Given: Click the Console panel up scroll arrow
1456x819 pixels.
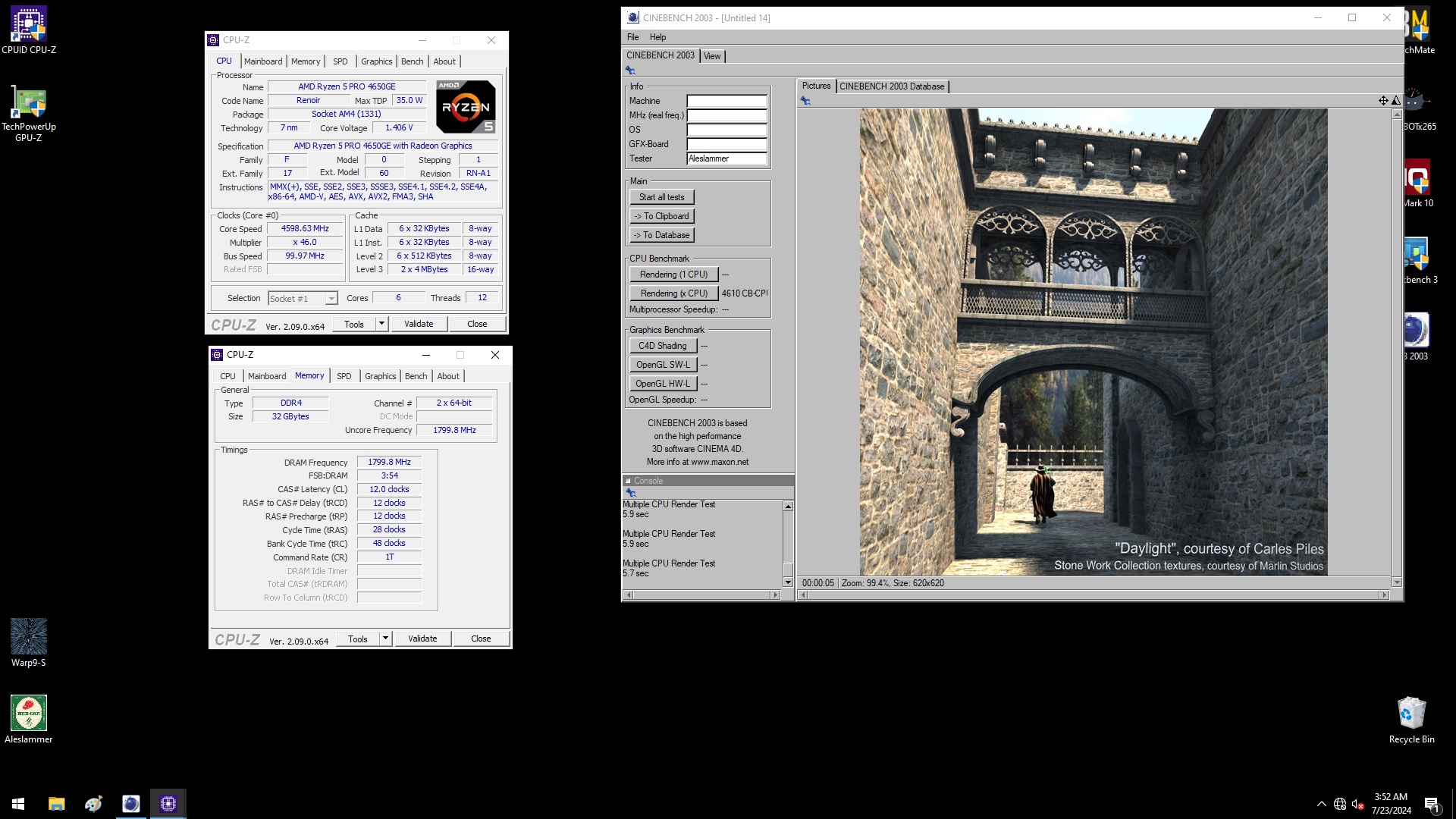Looking at the screenshot, I should 788,507.
